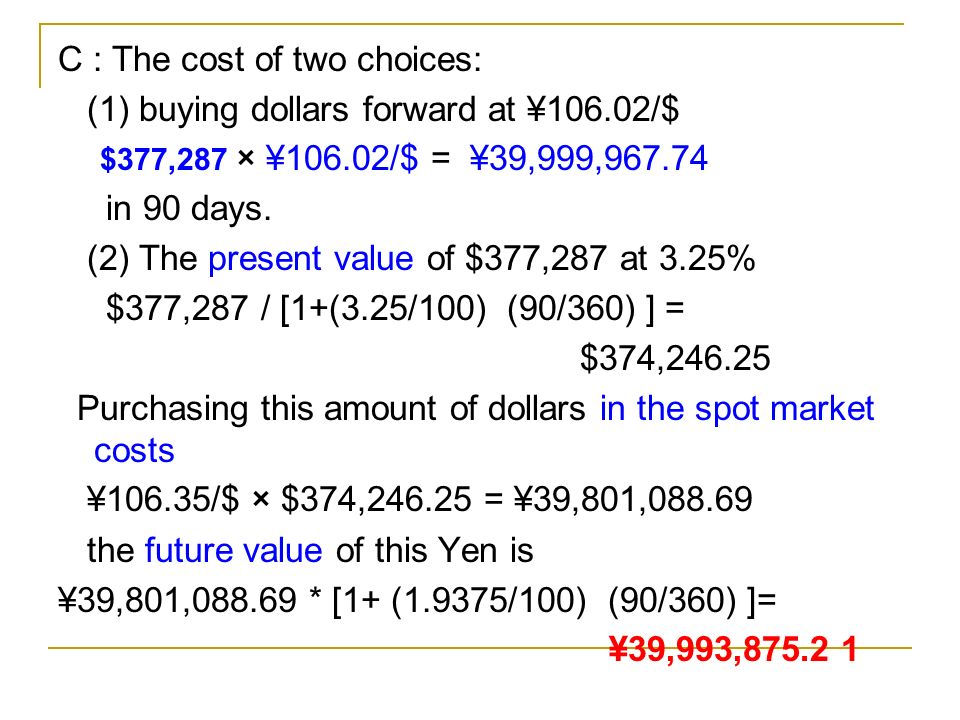
Task: Click the line 'in 90 days.'
Action: [x=189, y=209]
